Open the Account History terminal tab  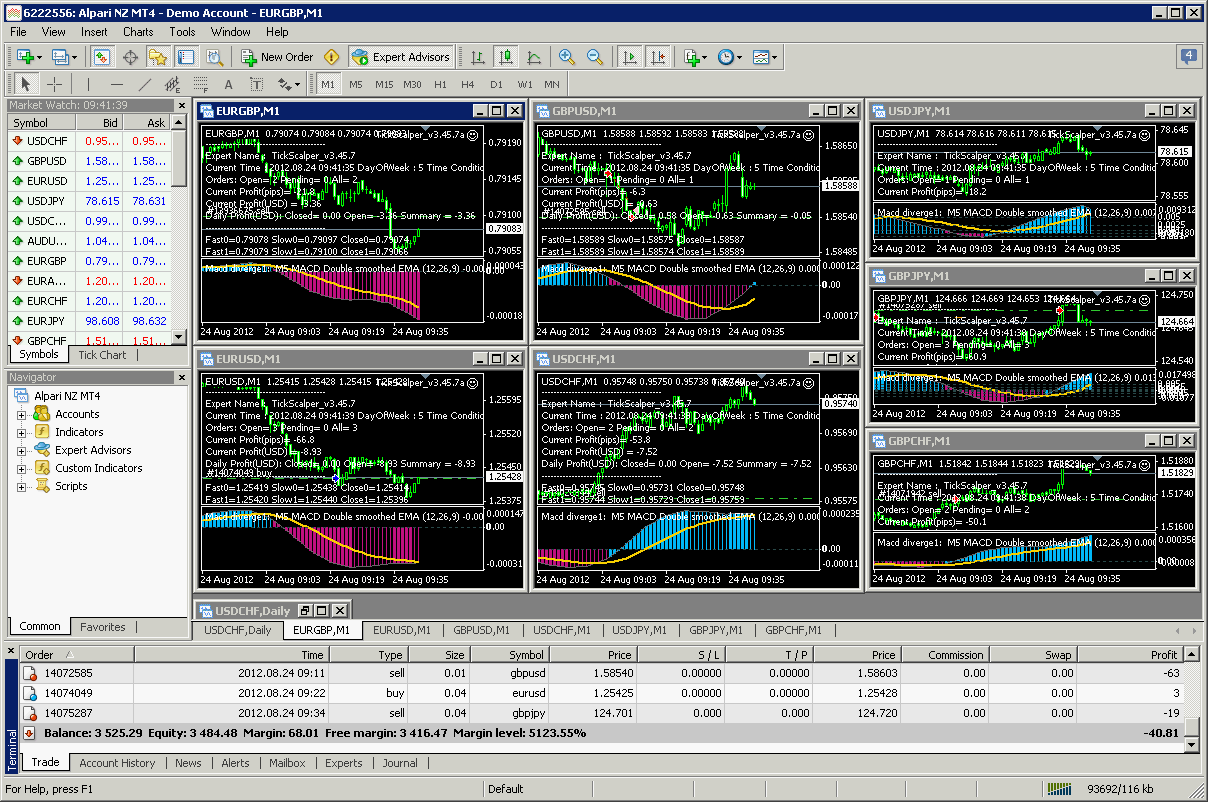(x=117, y=763)
